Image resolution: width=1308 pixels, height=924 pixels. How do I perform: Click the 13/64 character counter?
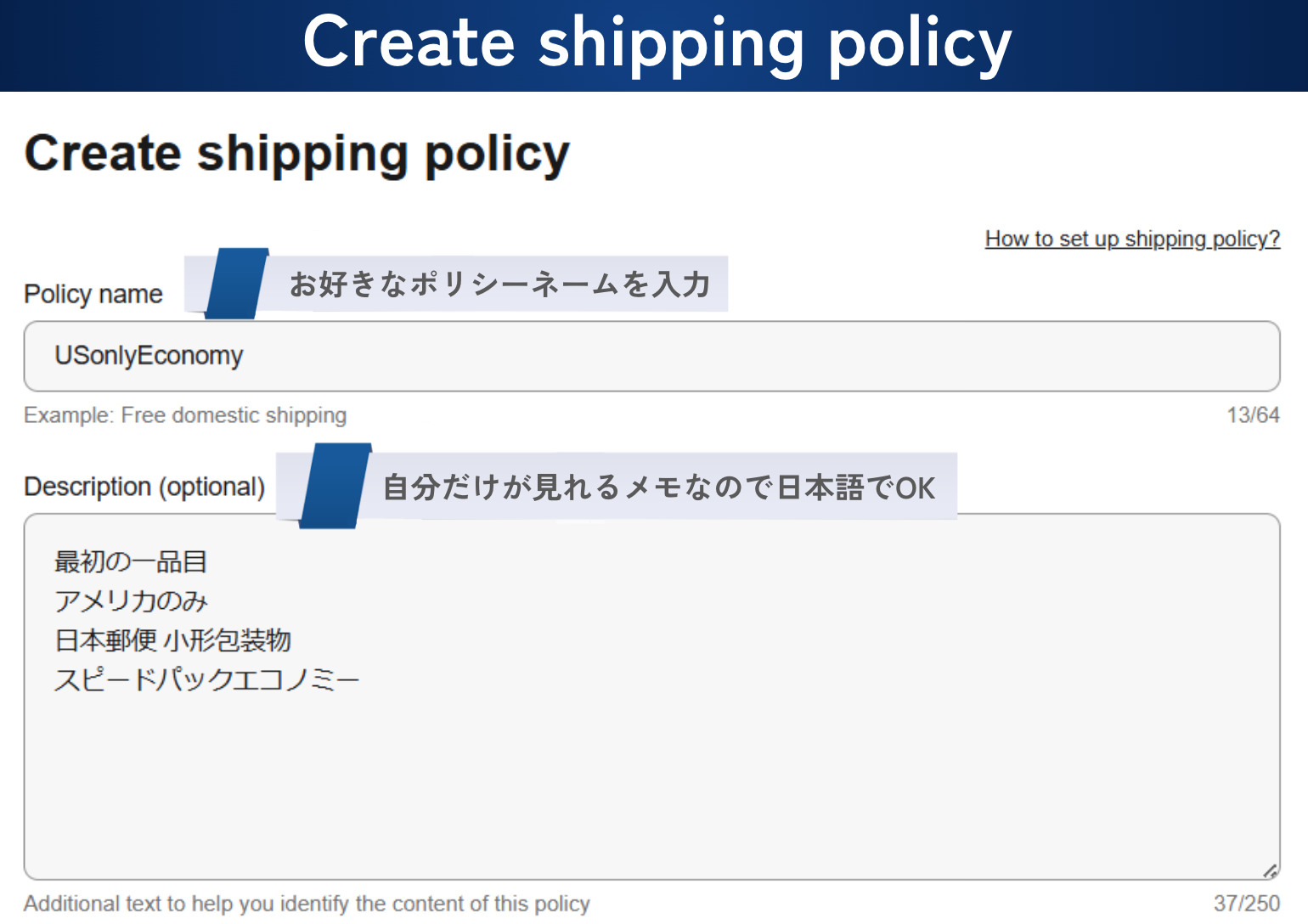[x=1253, y=415]
